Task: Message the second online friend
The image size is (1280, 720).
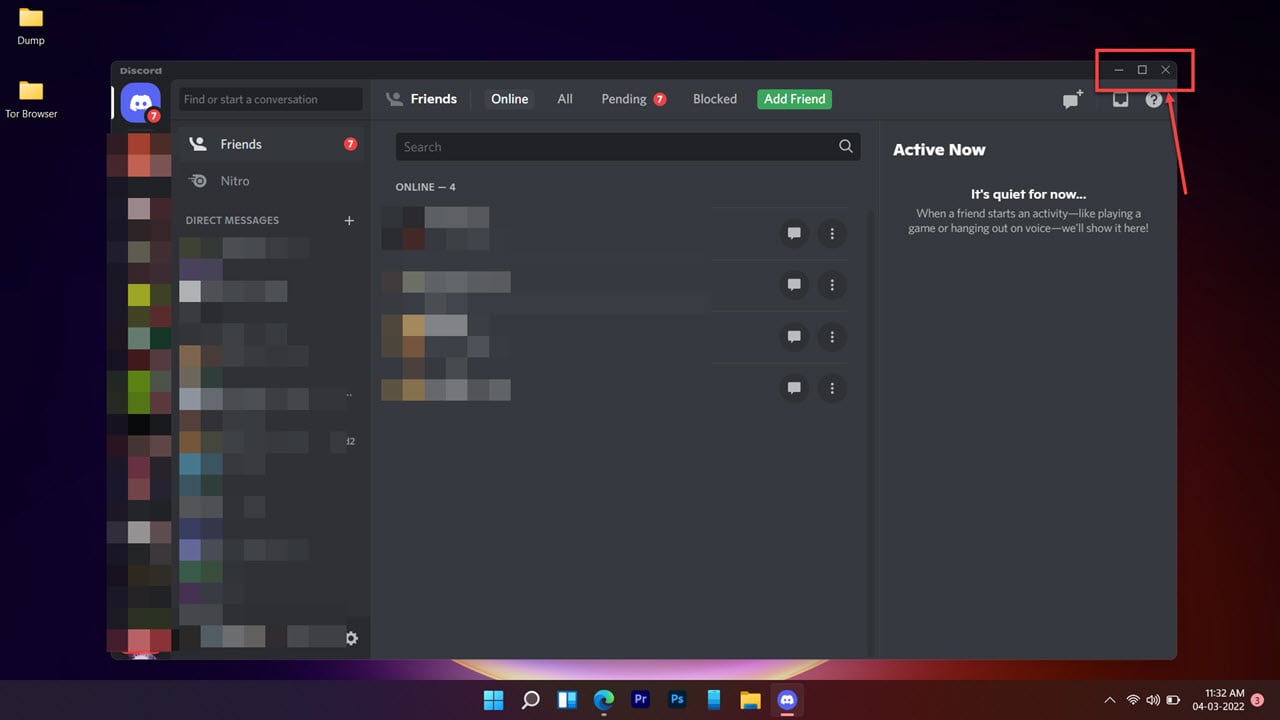Action: (794, 285)
